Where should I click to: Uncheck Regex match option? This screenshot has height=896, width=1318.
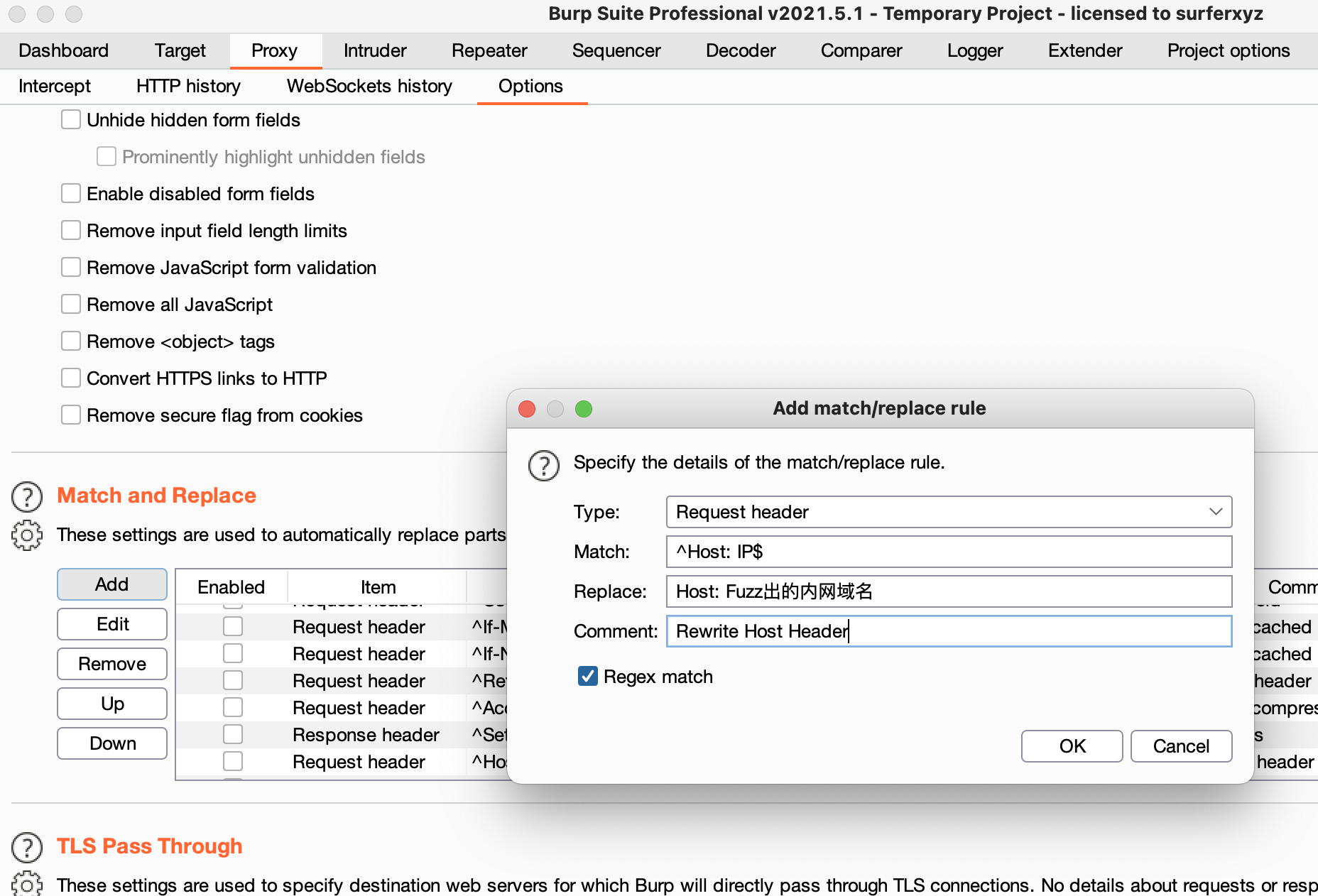point(588,676)
